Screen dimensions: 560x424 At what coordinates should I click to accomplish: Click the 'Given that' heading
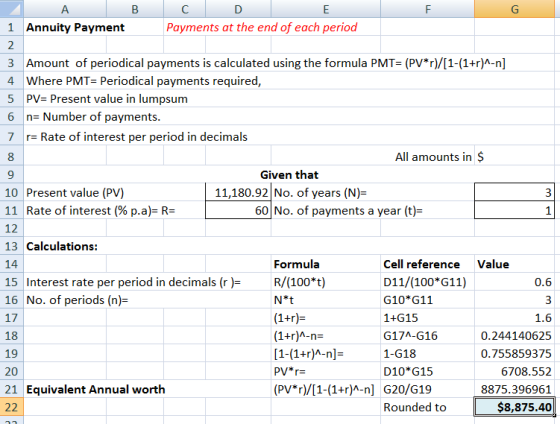(x=289, y=175)
